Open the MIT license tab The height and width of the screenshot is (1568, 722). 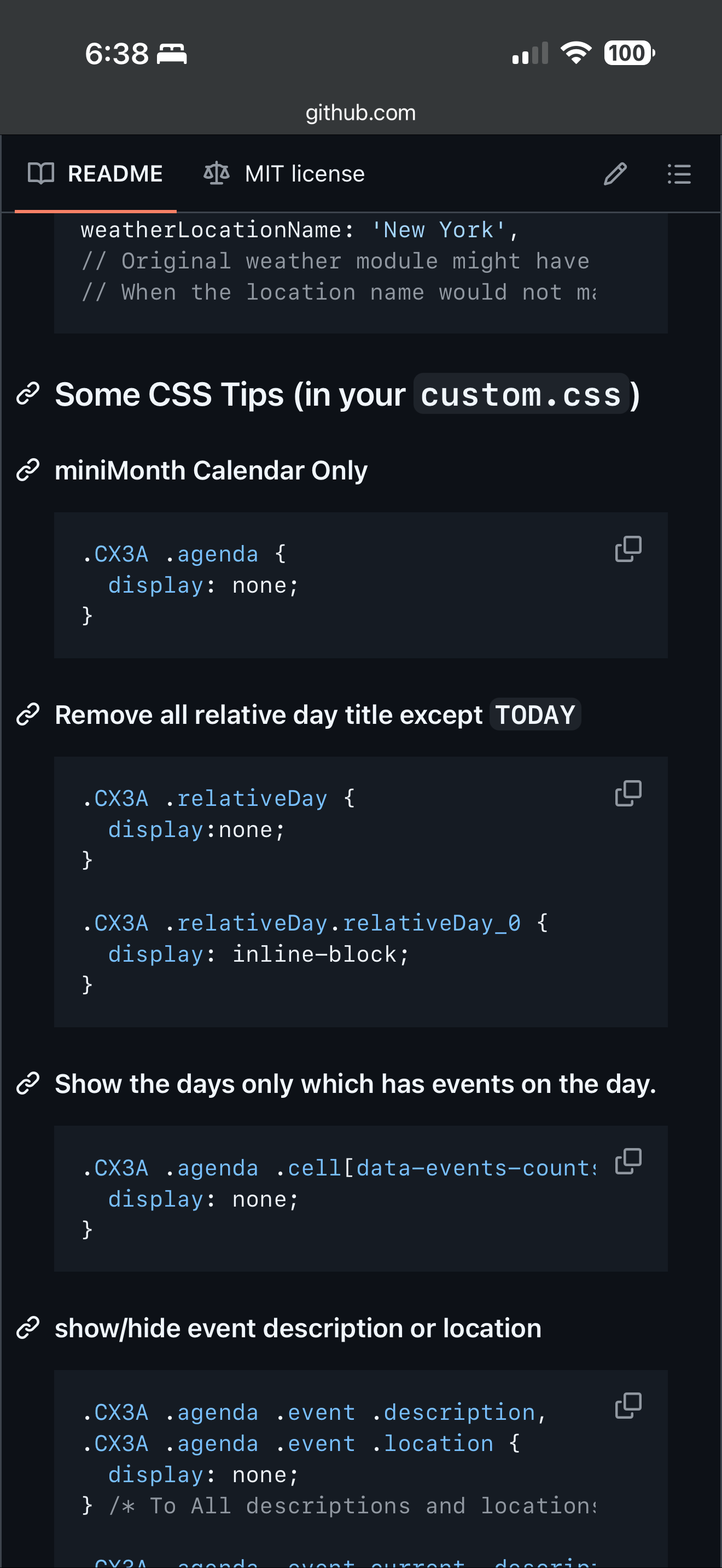pyautogui.click(x=284, y=174)
